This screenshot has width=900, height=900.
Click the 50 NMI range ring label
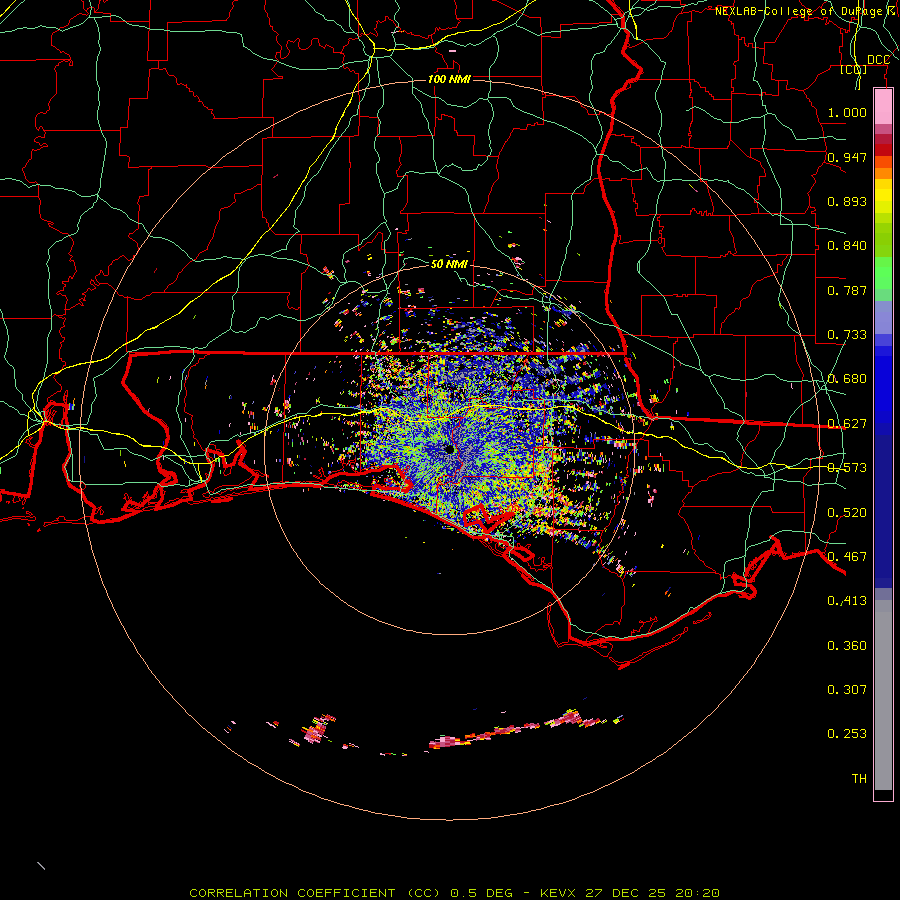(449, 264)
